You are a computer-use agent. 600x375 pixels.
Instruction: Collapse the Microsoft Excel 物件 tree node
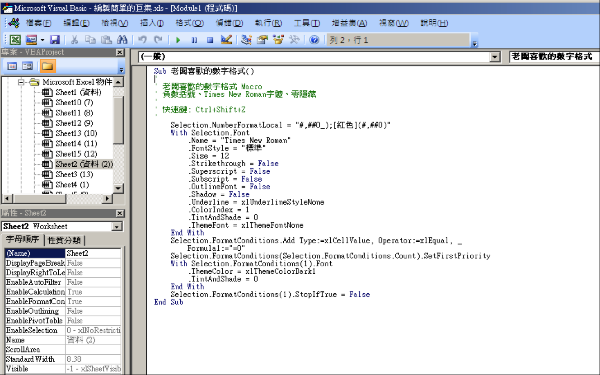coord(21,82)
